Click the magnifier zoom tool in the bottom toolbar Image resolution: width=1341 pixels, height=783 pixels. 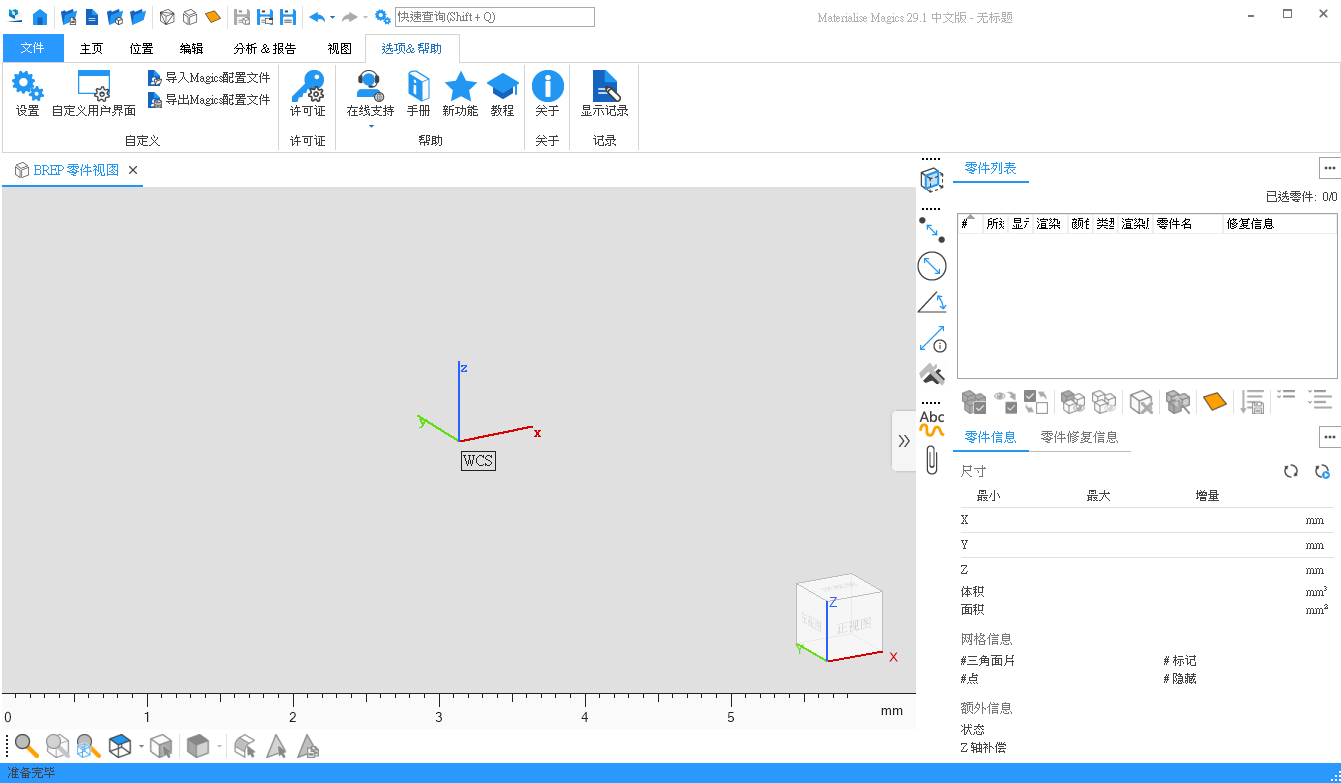pos(27,745)
